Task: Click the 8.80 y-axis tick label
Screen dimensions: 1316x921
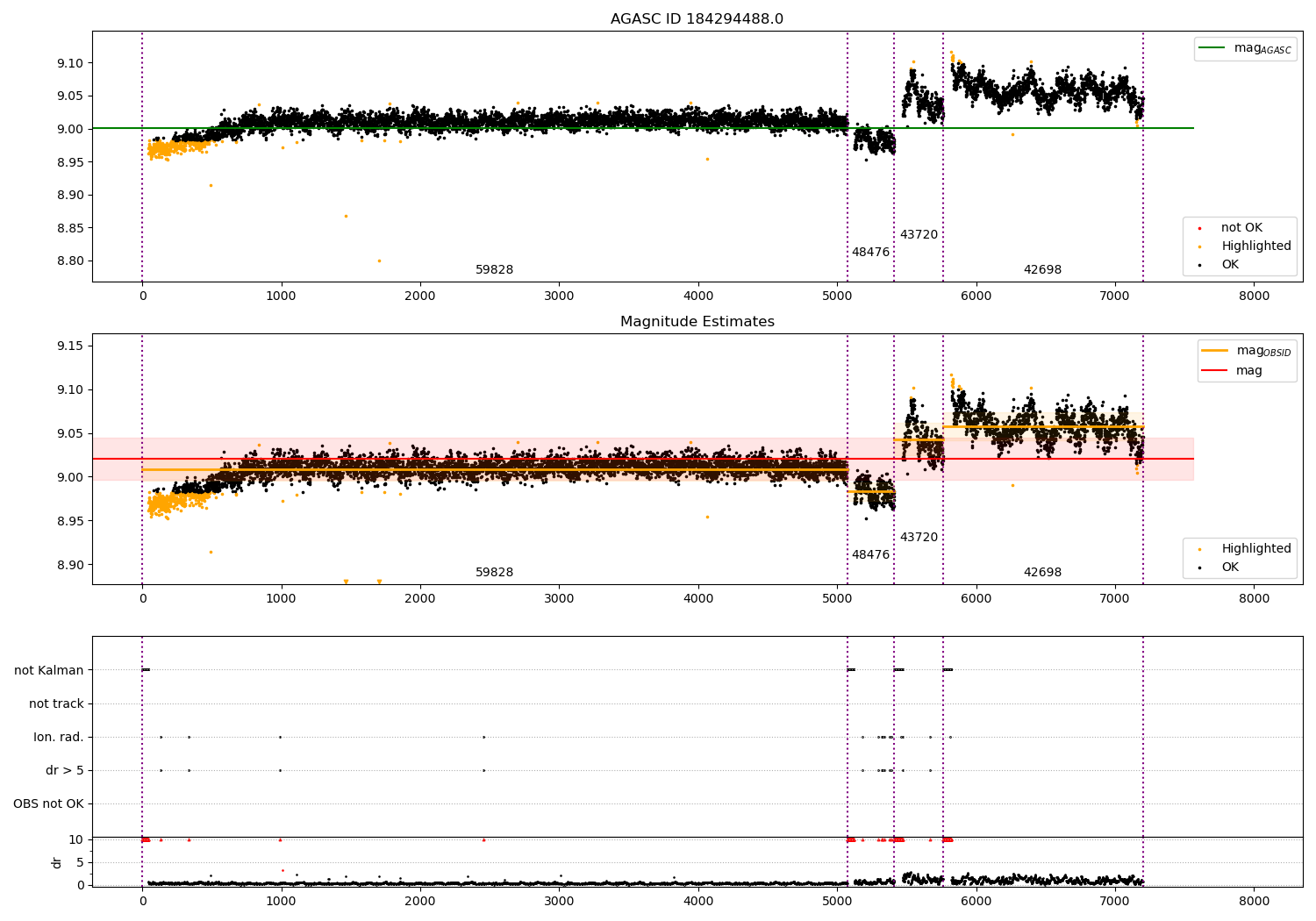Action: (x=70, y=261)
